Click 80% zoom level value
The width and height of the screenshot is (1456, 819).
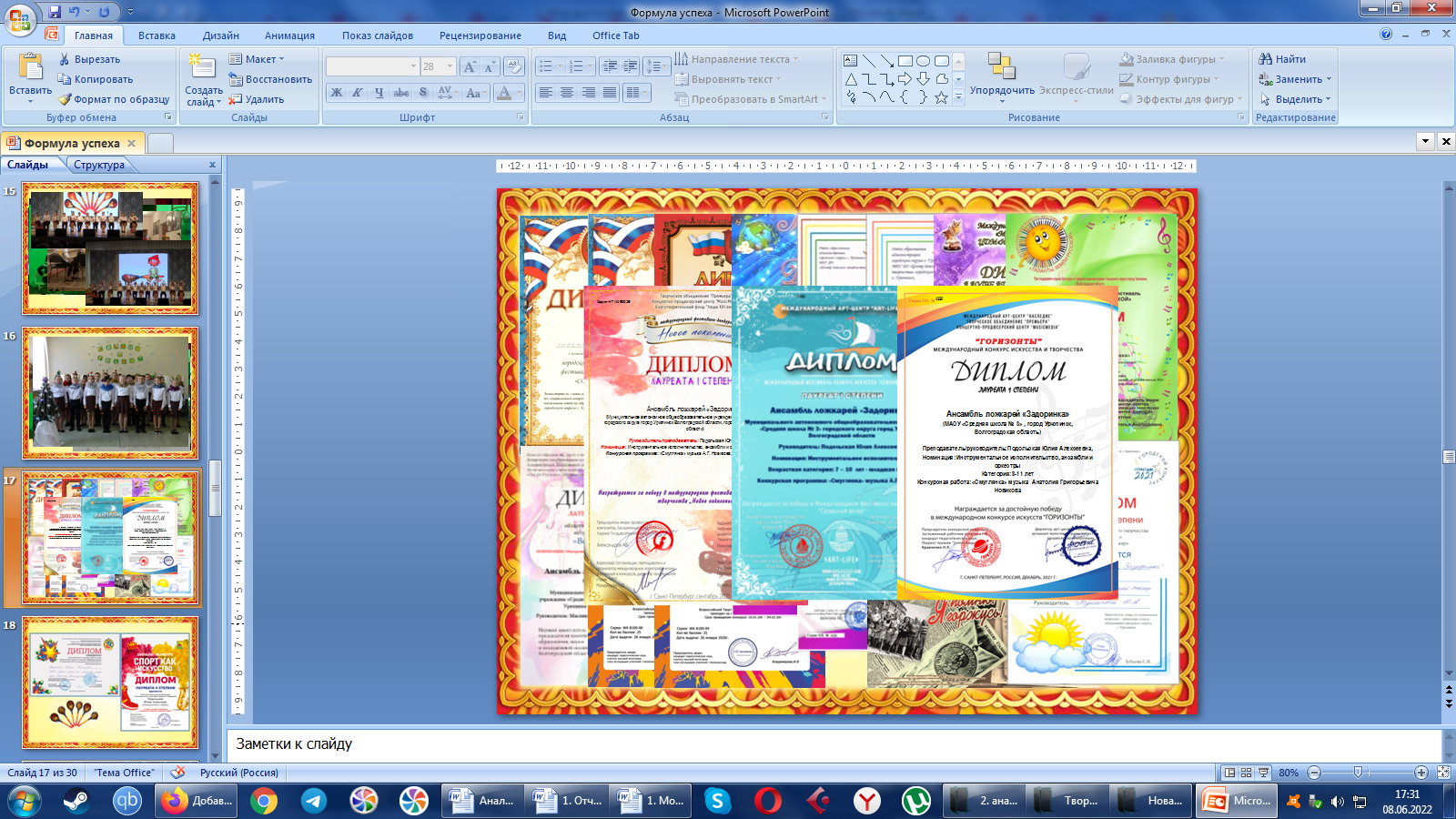click(1289, 773)
